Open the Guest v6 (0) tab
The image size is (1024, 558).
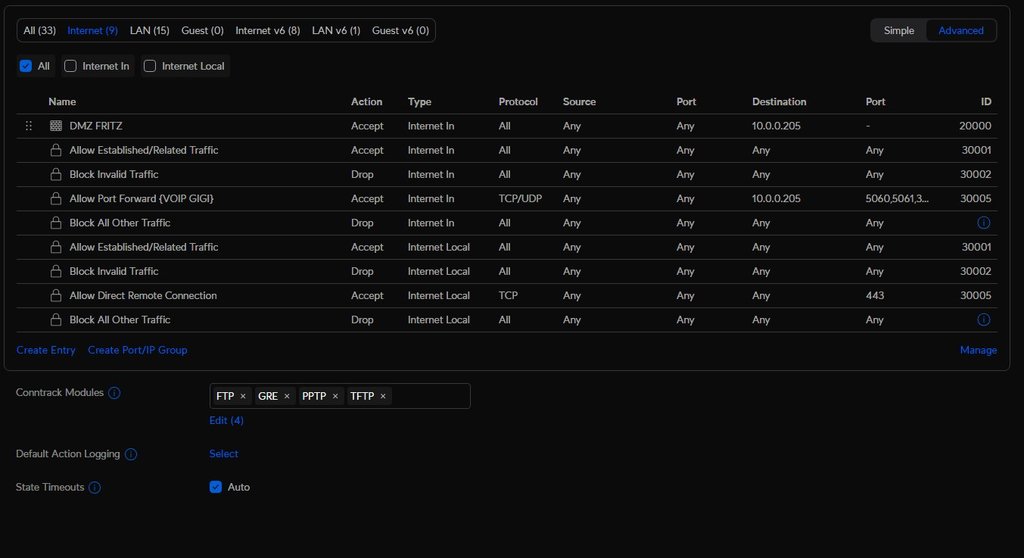[400, 30]
